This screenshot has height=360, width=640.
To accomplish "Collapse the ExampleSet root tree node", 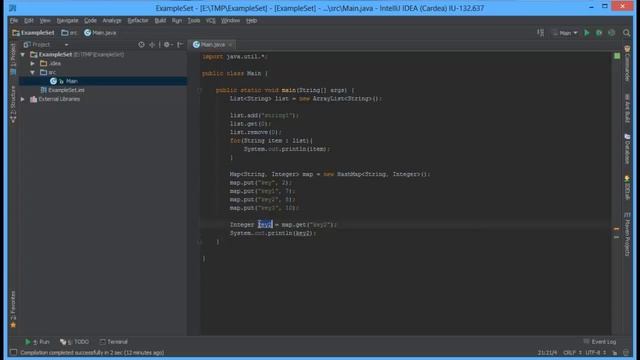I will point(23,54).
